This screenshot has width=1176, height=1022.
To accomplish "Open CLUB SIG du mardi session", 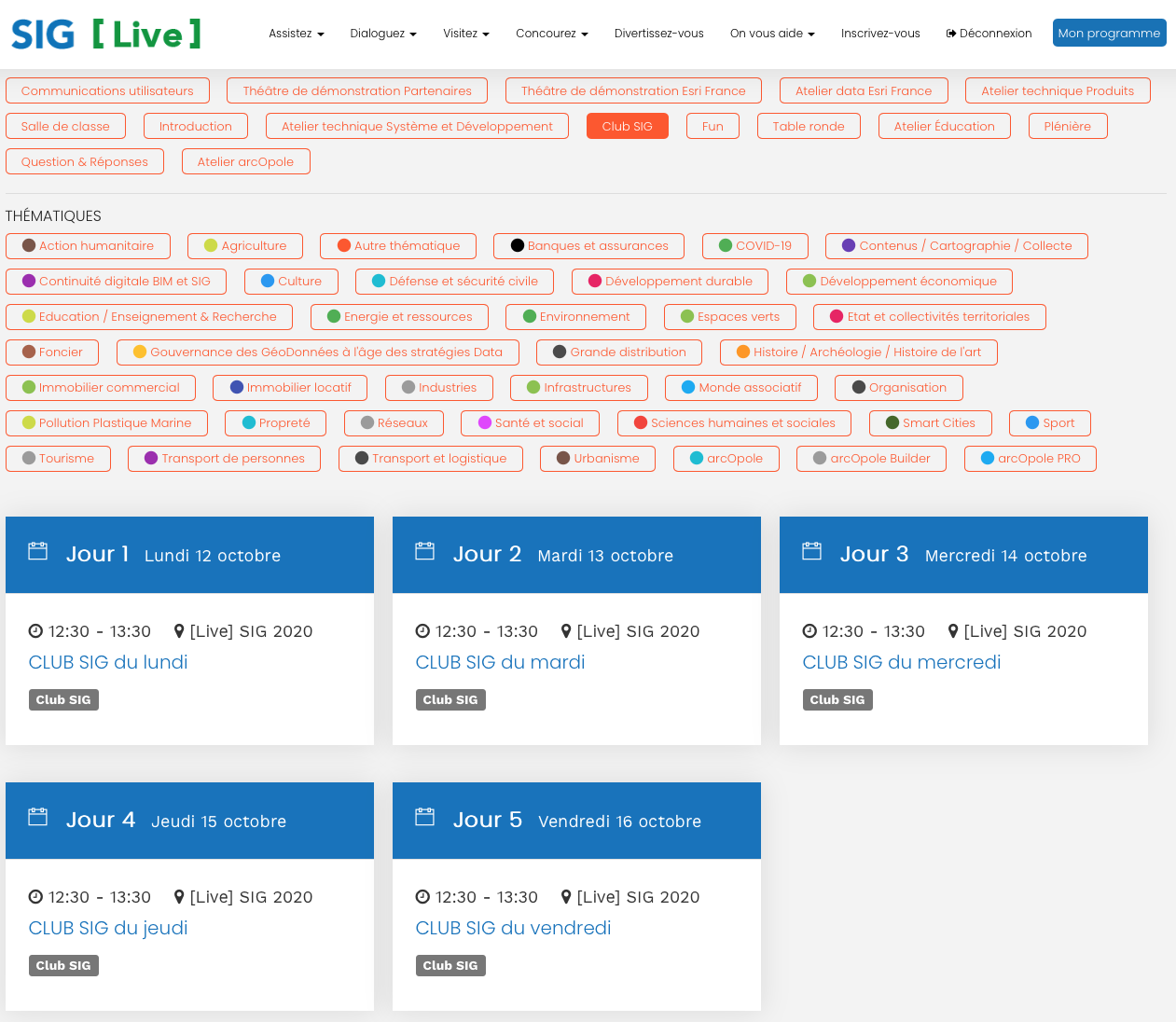I will point(500,662).
